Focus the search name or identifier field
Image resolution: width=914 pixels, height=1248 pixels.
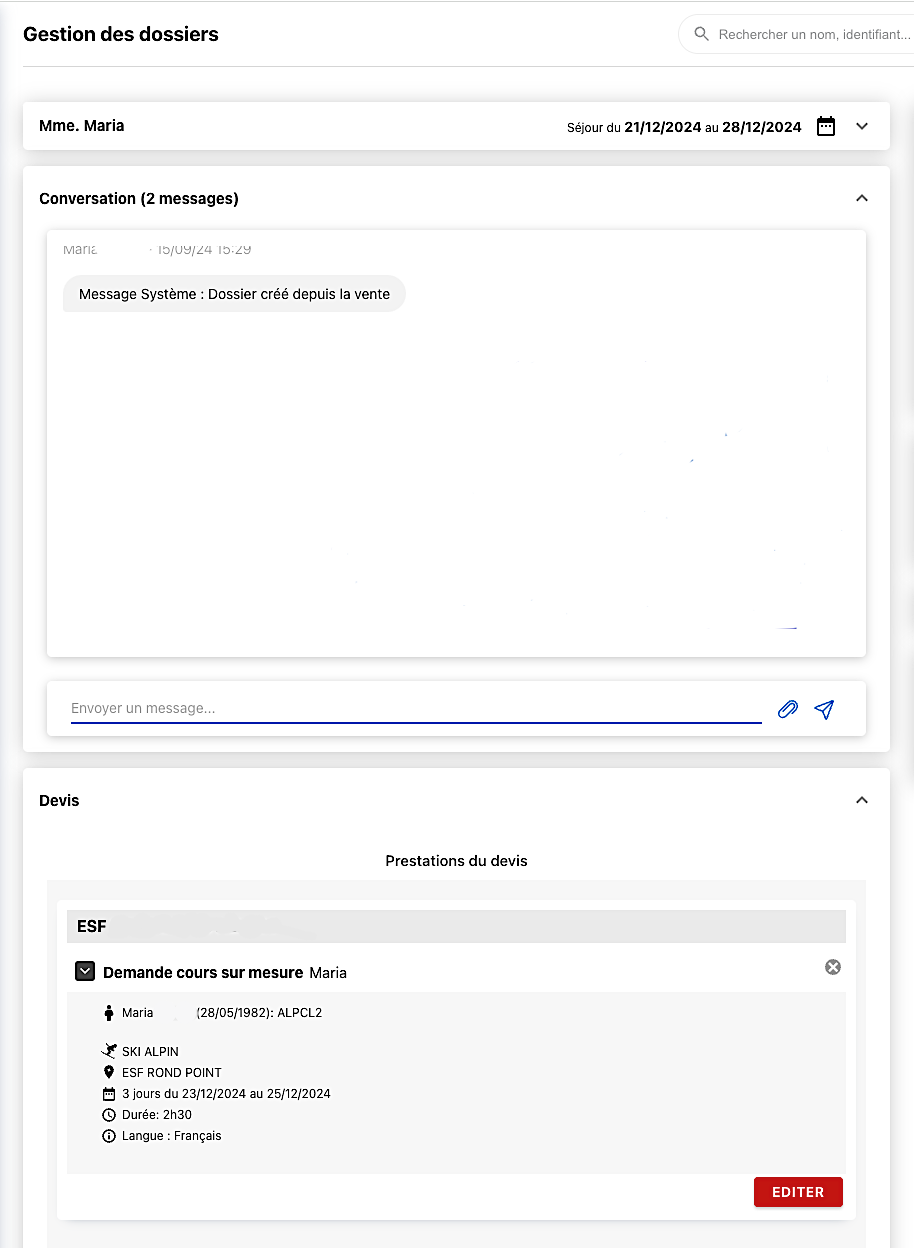coord(812,34)
